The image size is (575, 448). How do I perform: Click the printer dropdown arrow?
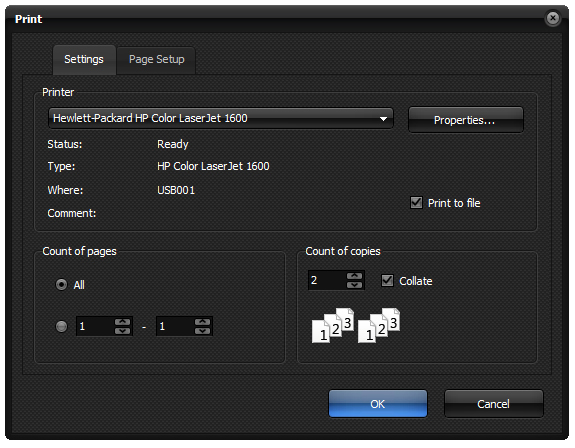click(383, 119)
